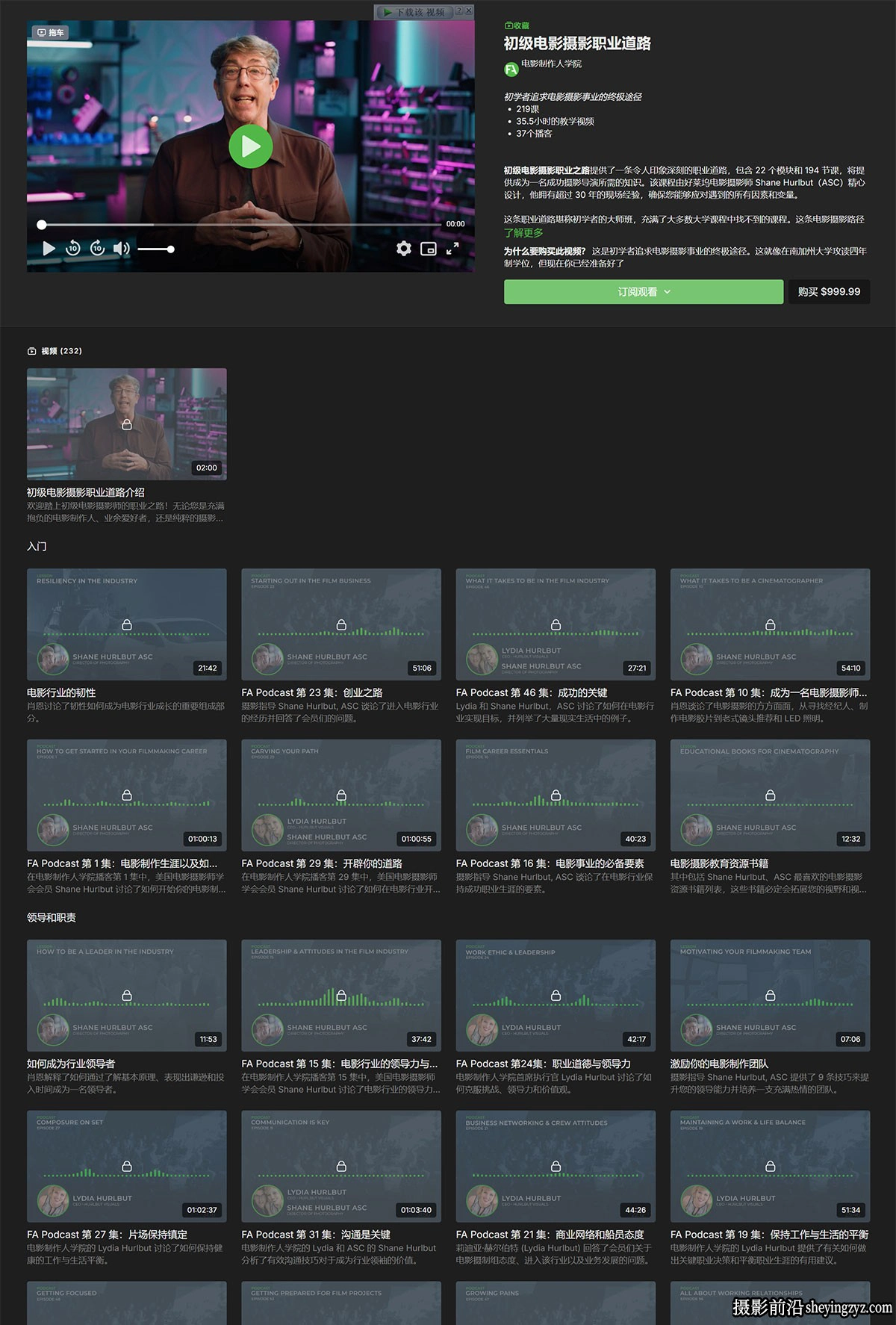The image size is (896, 1325).
Task: Open the course introduction video thumbnail
Action: tap(127, 423)
